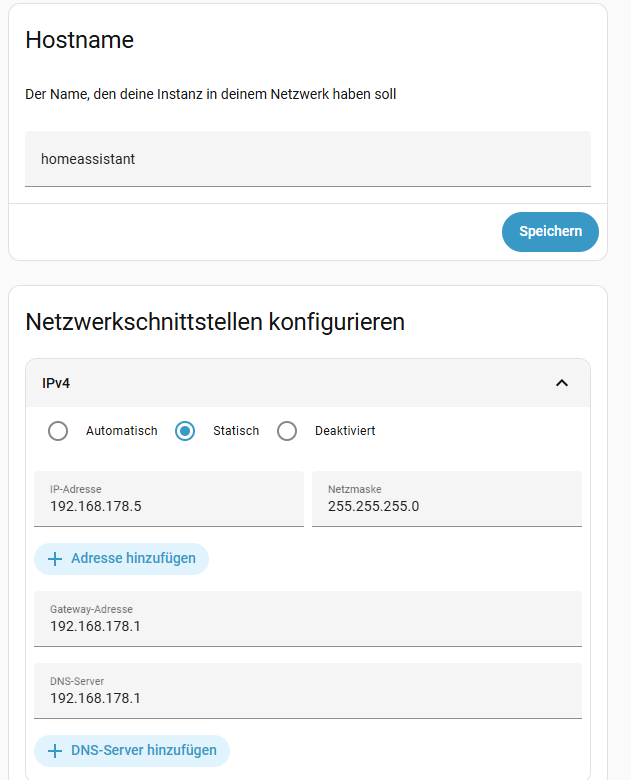Click the Hostname card title
Image resolution: width=631 pixels, height=780 pixels.
pyautogui.click(x=80, y=40)
